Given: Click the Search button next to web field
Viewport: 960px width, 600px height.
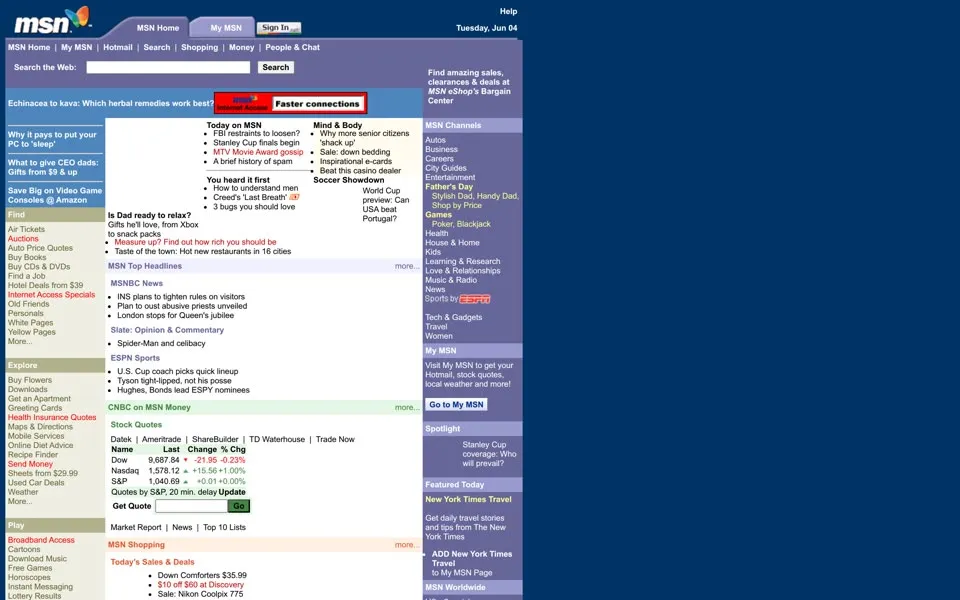Looking at the screenshot, I should pos(276,67).
